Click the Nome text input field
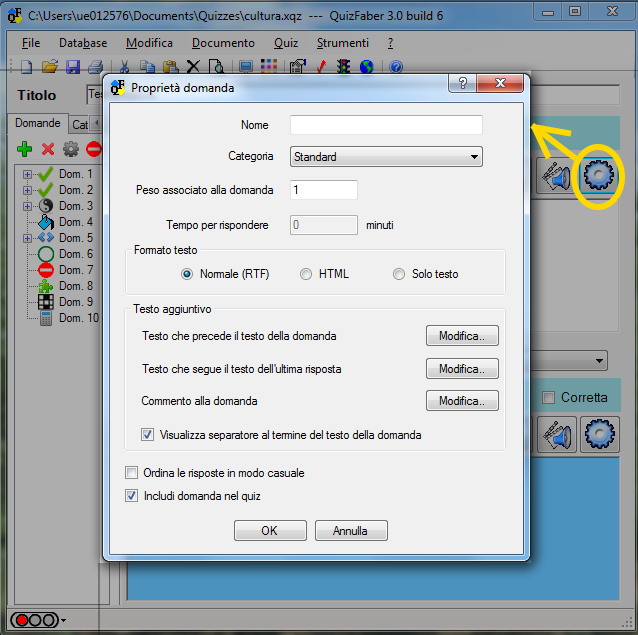The image size is (638, 635). coord(386,125)
